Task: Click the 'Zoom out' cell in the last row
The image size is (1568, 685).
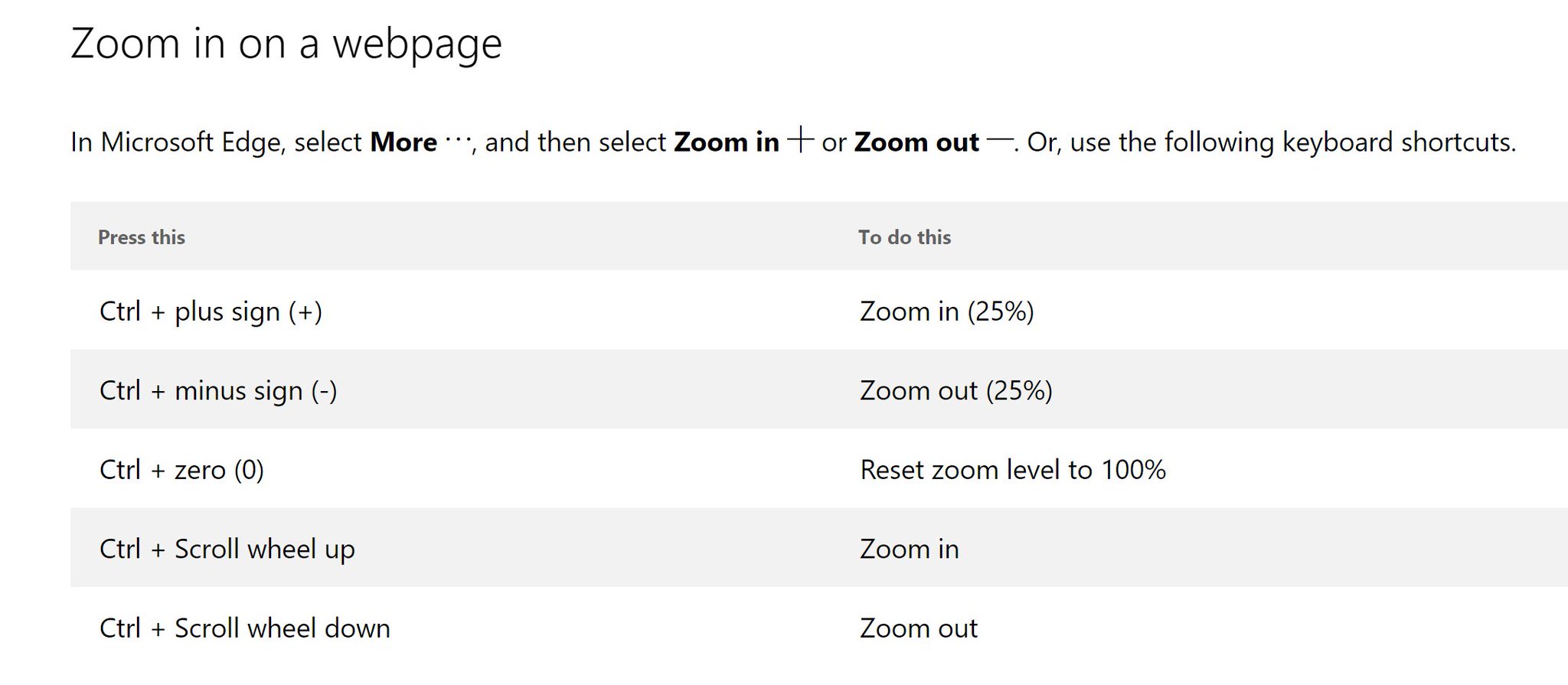Action: pos(918,628)
